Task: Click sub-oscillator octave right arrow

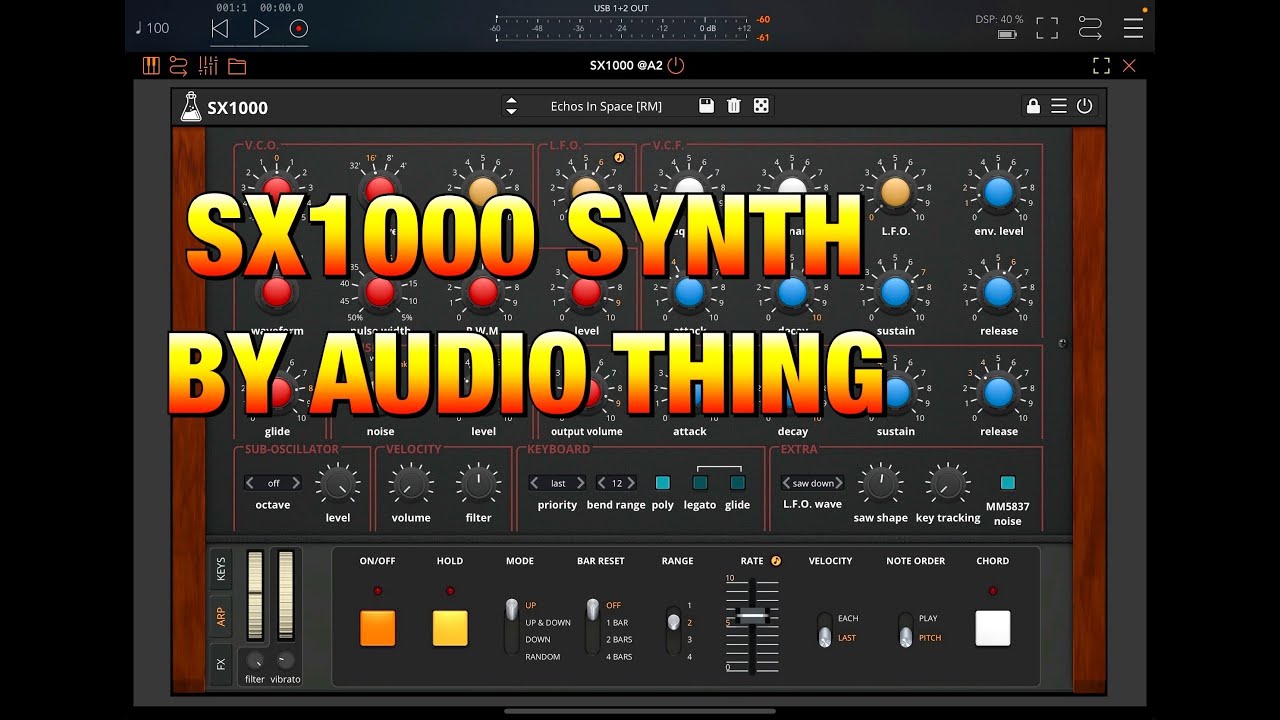Action: [x=295, y=483]
